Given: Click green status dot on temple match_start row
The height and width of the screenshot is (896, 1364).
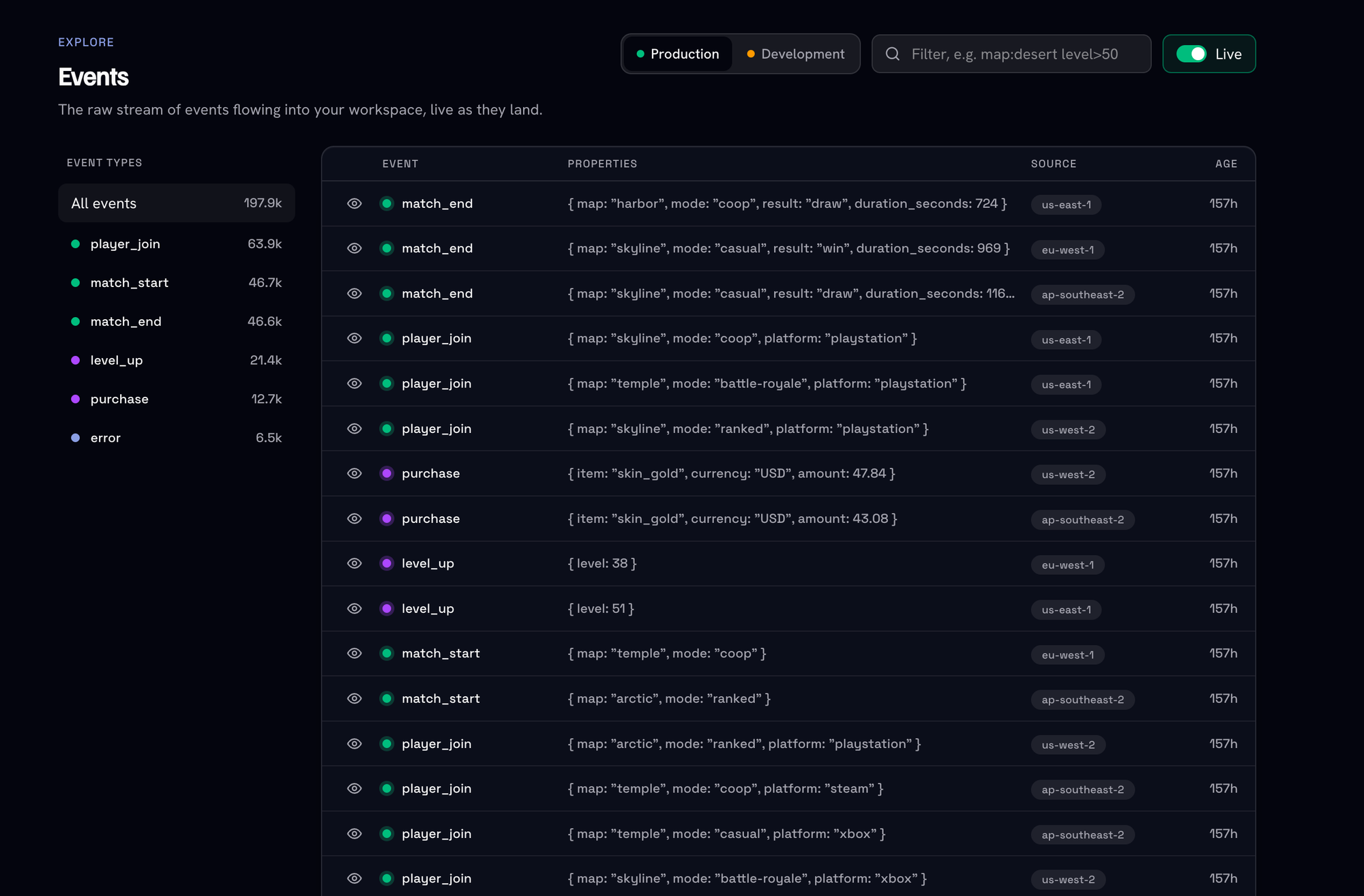Looking at the screenshot, I should [x=387, y=653].
